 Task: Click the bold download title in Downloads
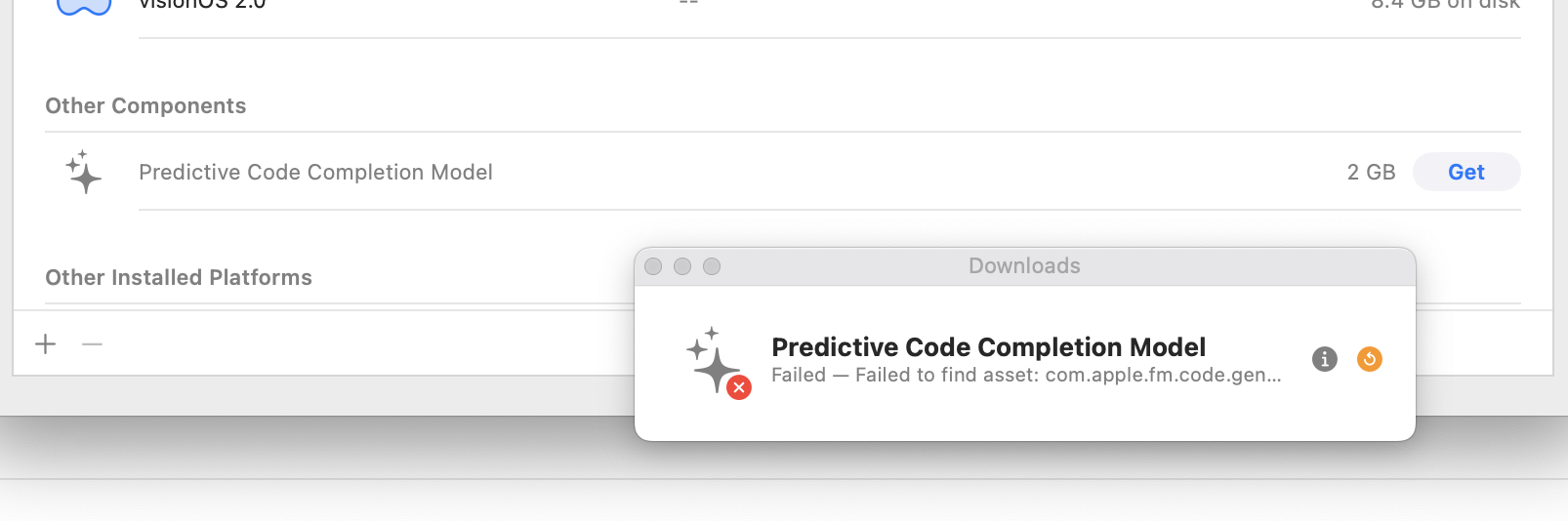pyautogui.click(x=988, y=347)
